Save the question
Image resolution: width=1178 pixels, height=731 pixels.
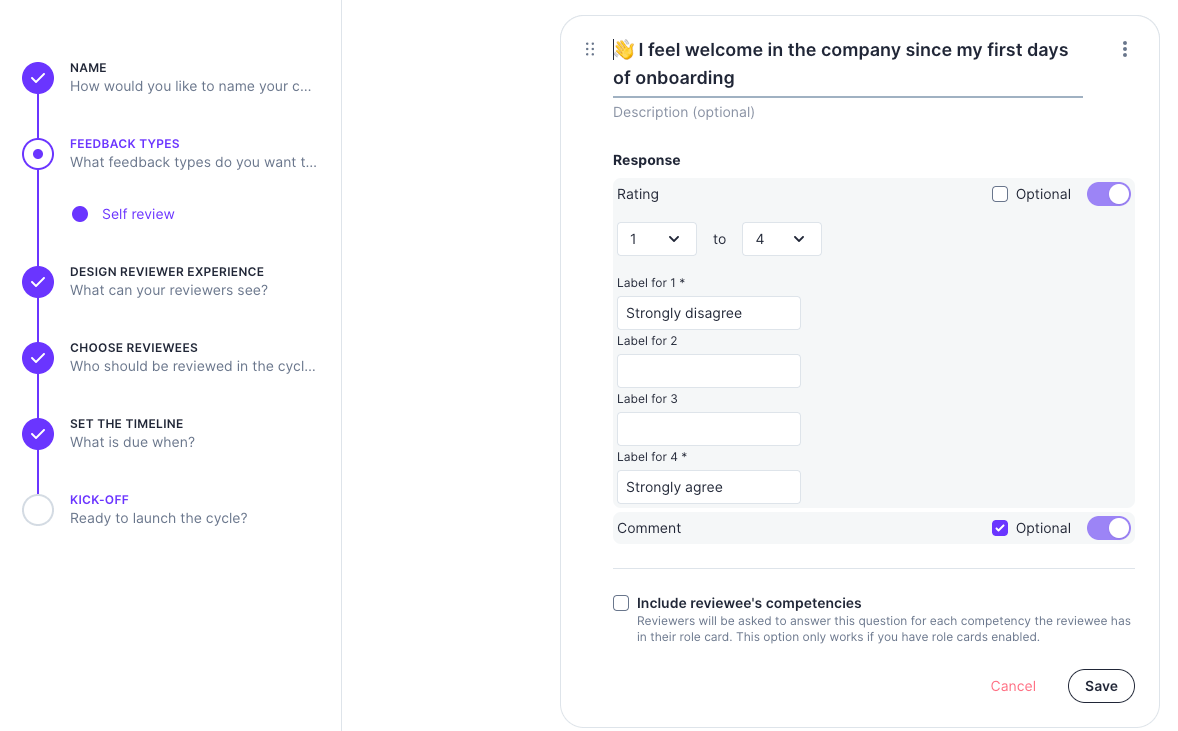[1101, 686]
